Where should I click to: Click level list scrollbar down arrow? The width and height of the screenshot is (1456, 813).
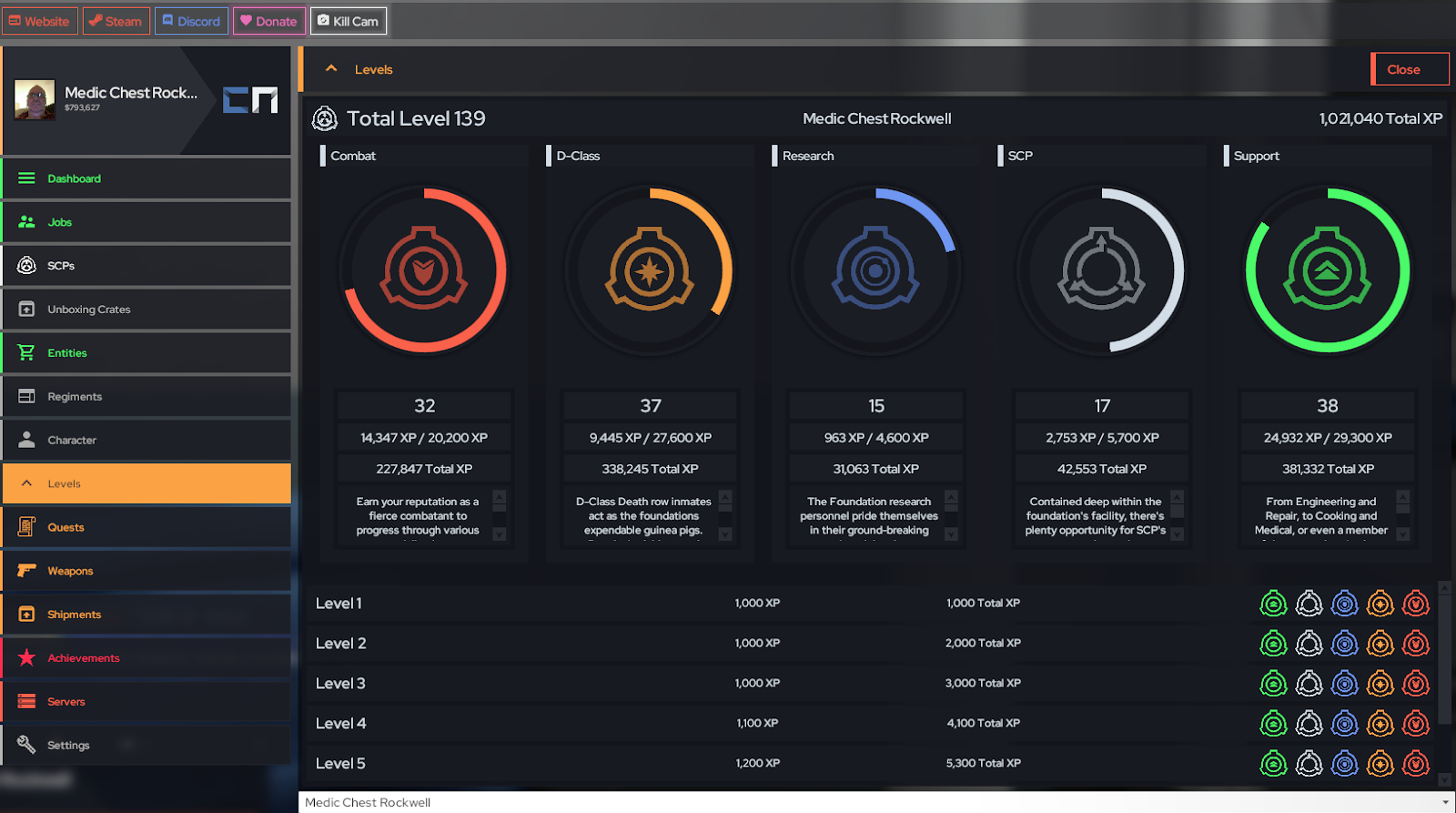1444,779
